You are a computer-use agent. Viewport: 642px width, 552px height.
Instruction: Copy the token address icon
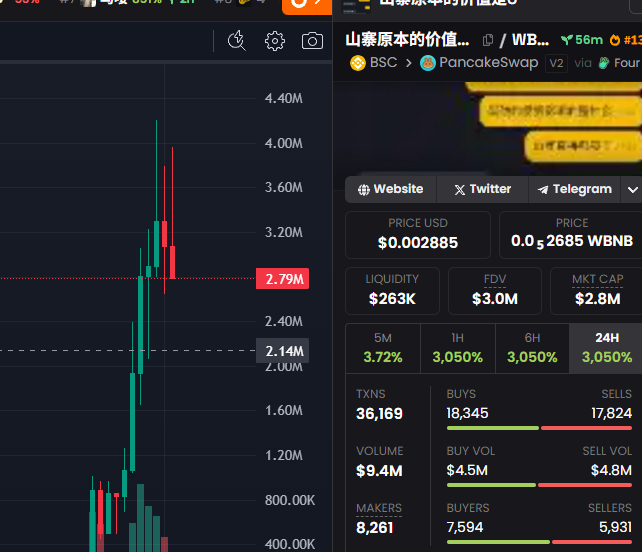(487, 40)
